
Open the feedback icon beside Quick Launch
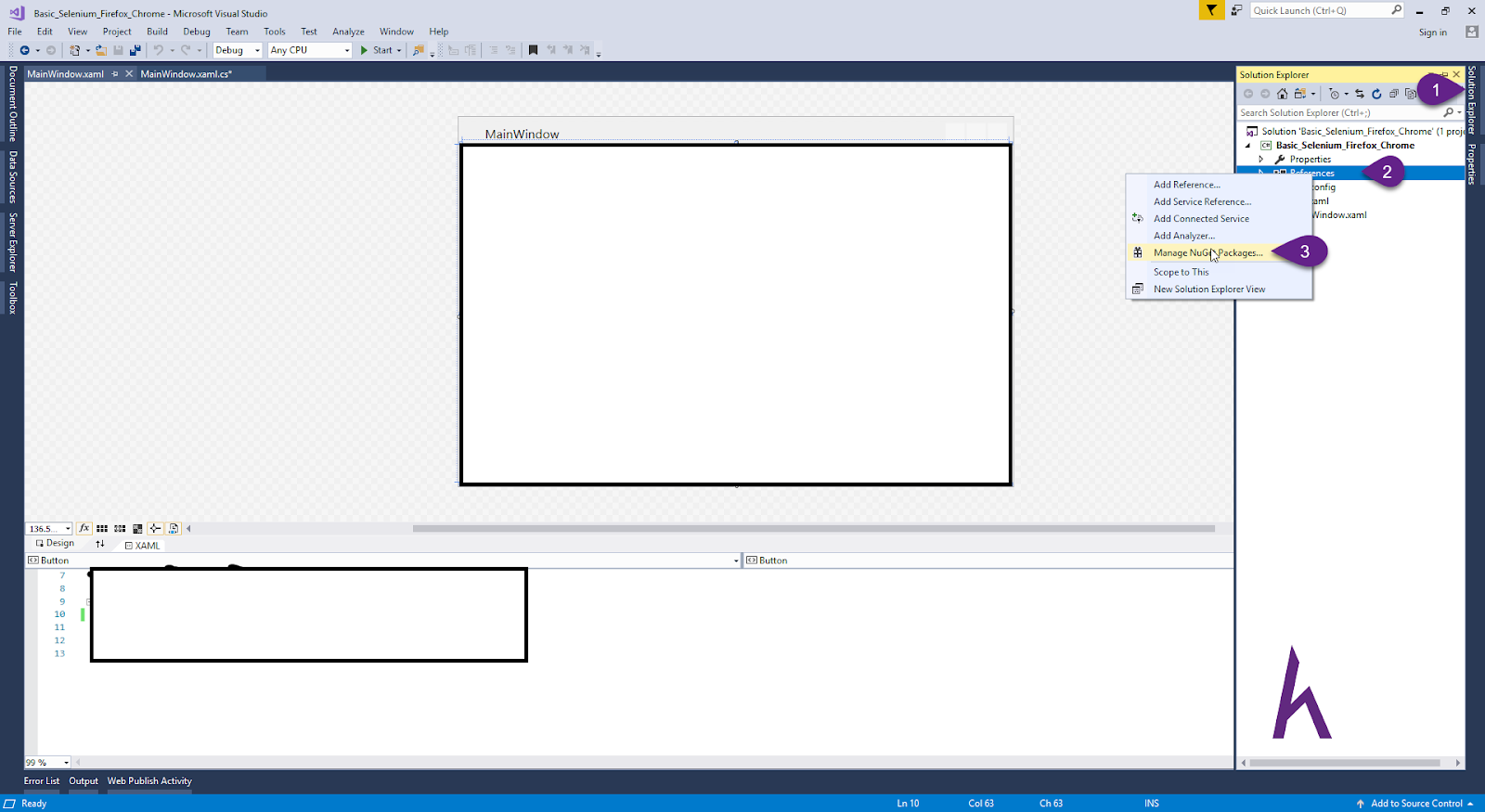[x=1236, y=10]
